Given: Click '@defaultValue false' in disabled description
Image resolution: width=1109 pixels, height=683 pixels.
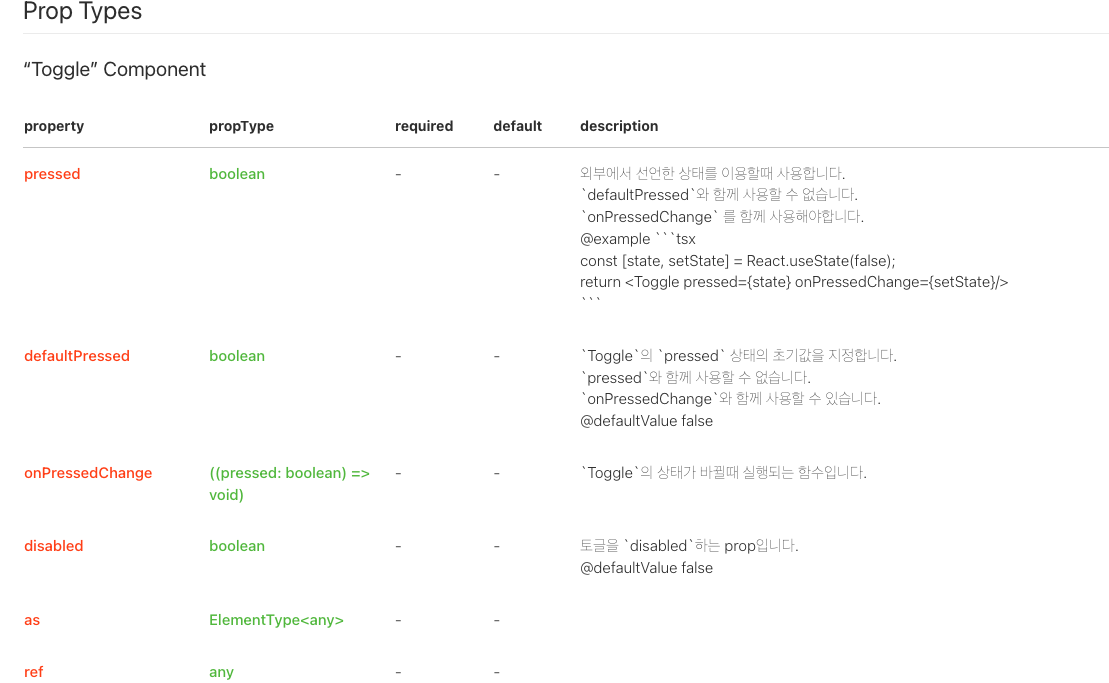Looking at the screenshot, I should (646, 568).
